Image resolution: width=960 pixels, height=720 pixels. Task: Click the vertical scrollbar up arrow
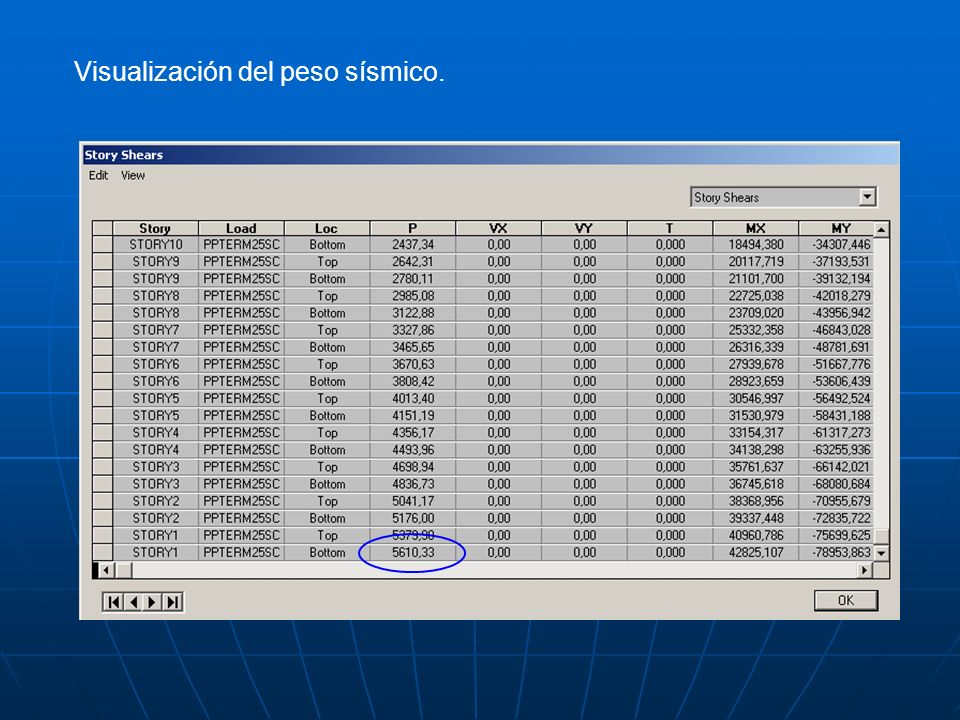[881, 230]
